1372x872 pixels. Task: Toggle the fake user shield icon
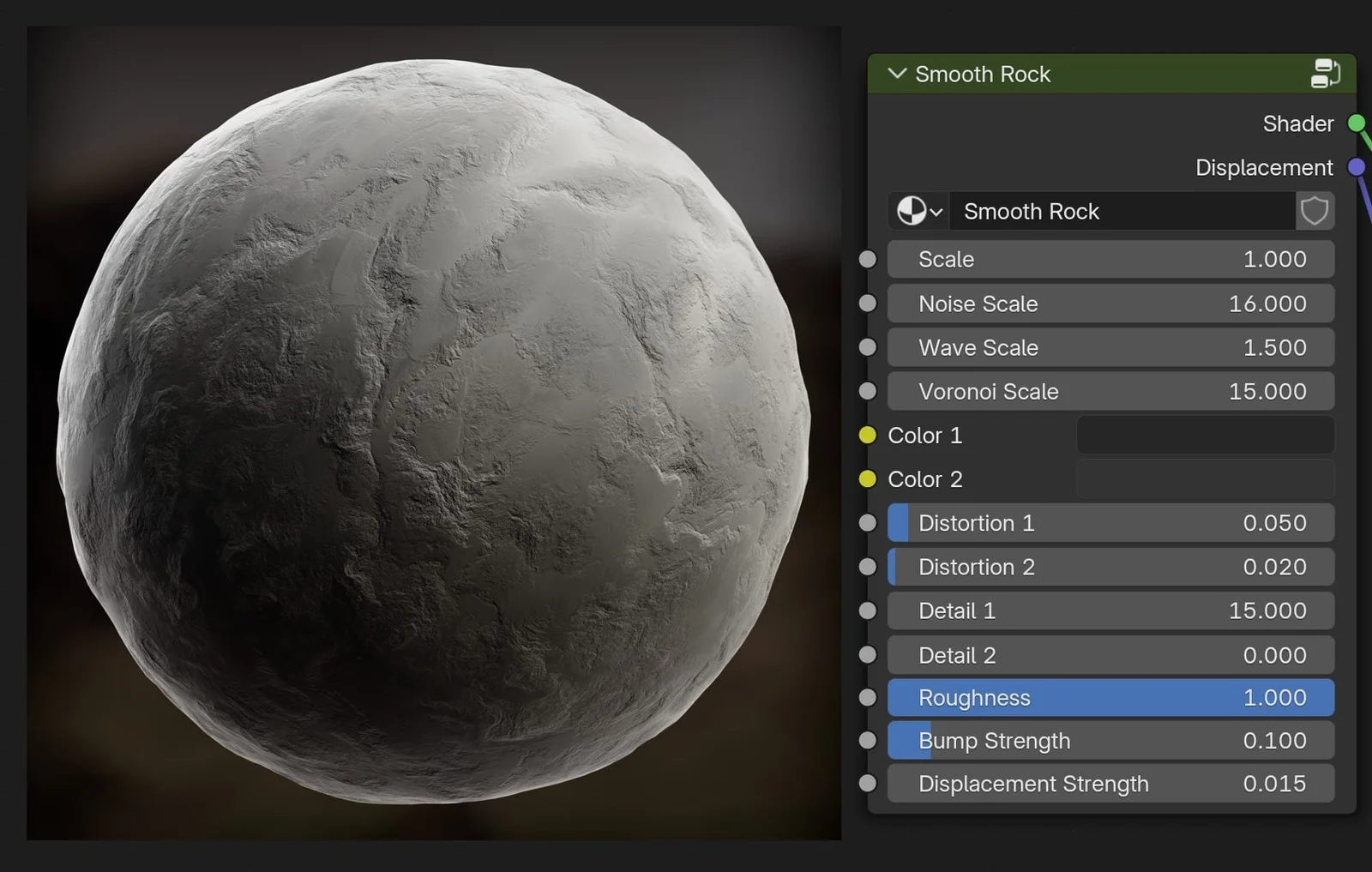pos(1314,211)
